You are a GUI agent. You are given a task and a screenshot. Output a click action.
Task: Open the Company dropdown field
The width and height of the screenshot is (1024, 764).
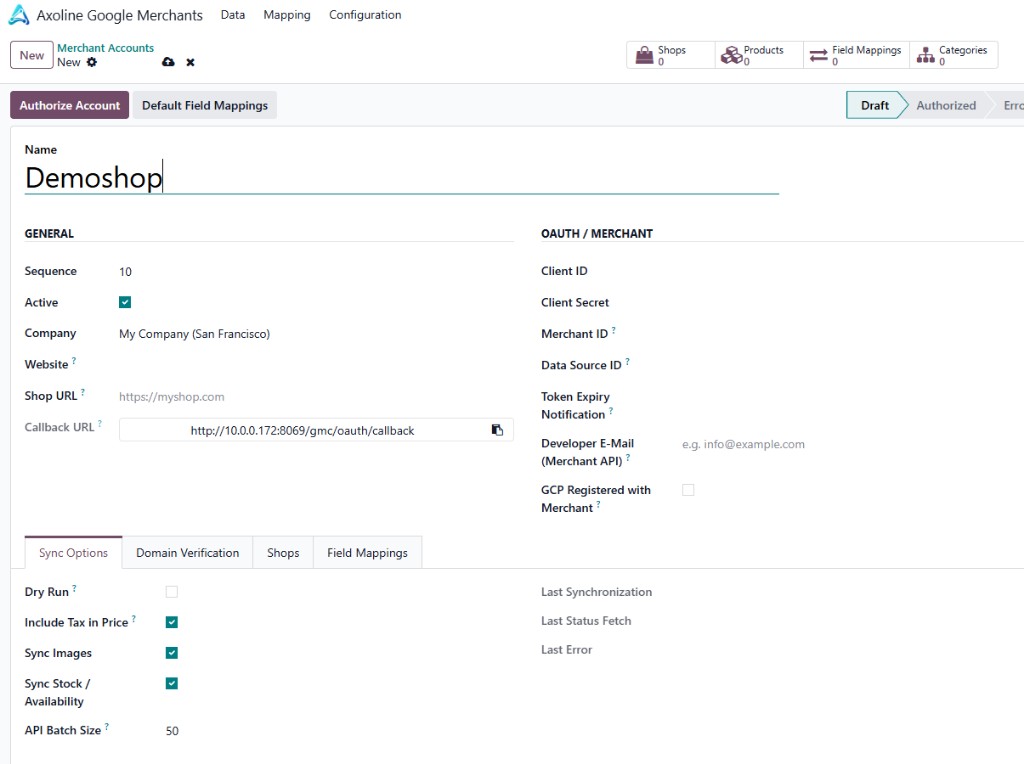click(316, 334)
